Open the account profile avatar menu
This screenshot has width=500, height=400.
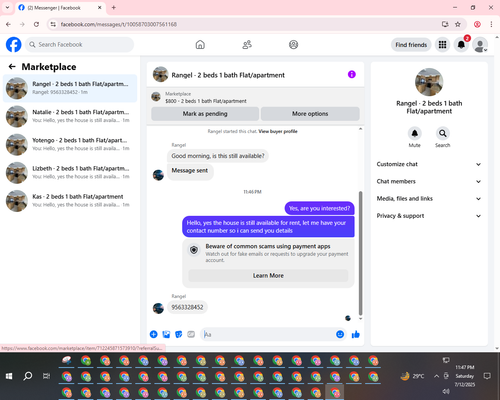(480, 45)
